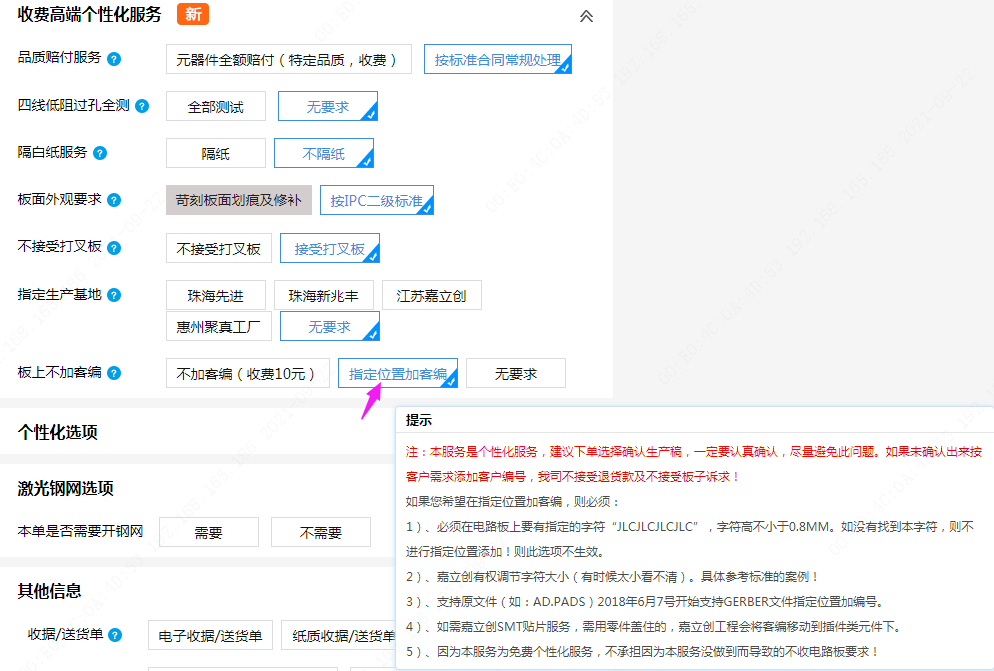Viewport: 994px width, 671px height.
Task: Click help icon beside 不接受打叉板
Action: [114, 247]
